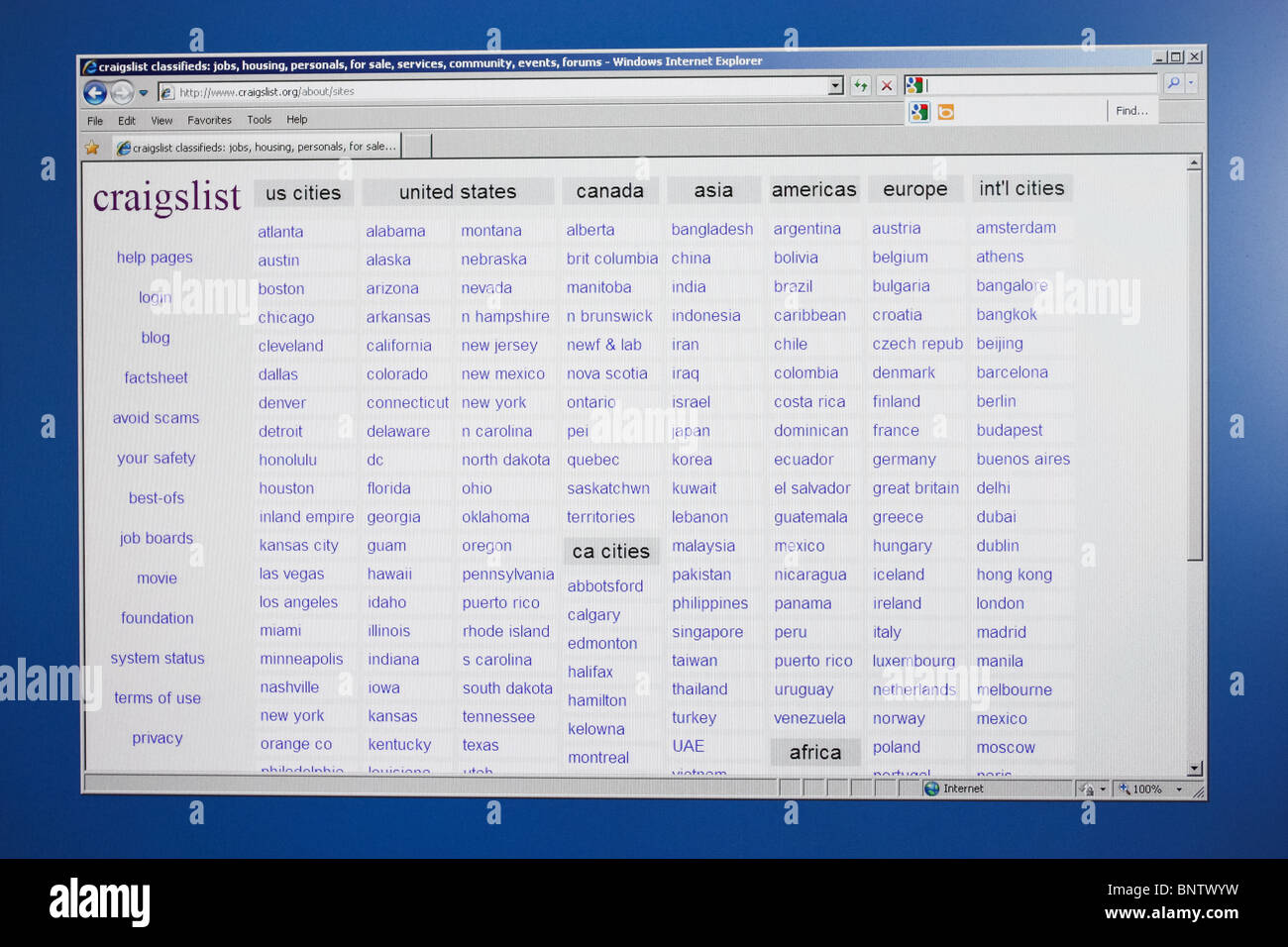Open the indonesia country link

pyautogui.click(x=706, y=316)
